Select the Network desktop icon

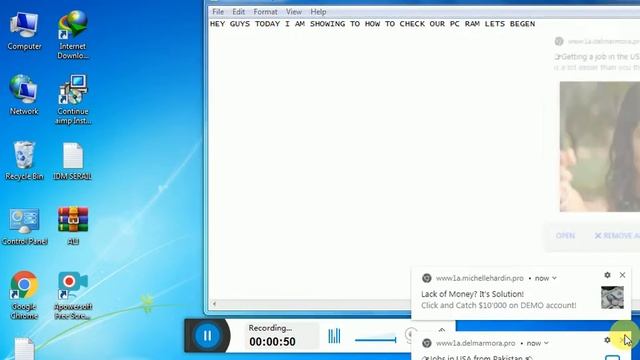24,95
